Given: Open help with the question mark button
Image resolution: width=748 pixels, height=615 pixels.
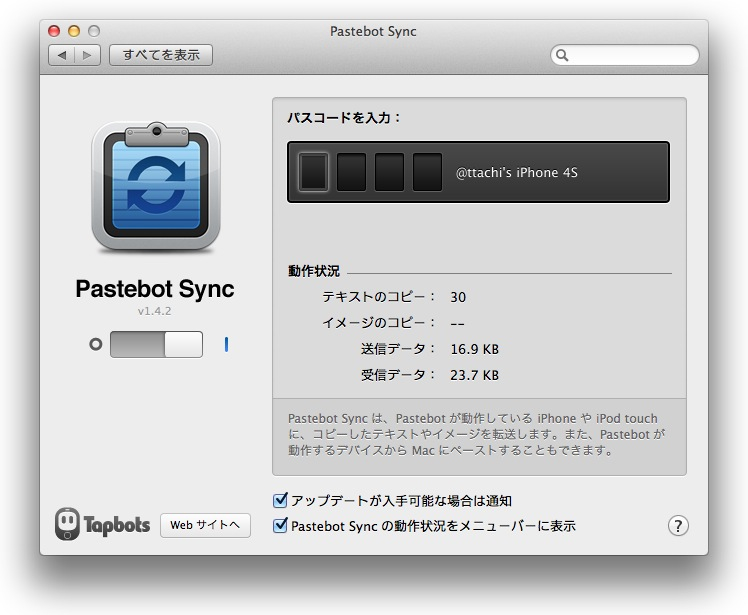Looking at the screenshot, I should 678,526.
